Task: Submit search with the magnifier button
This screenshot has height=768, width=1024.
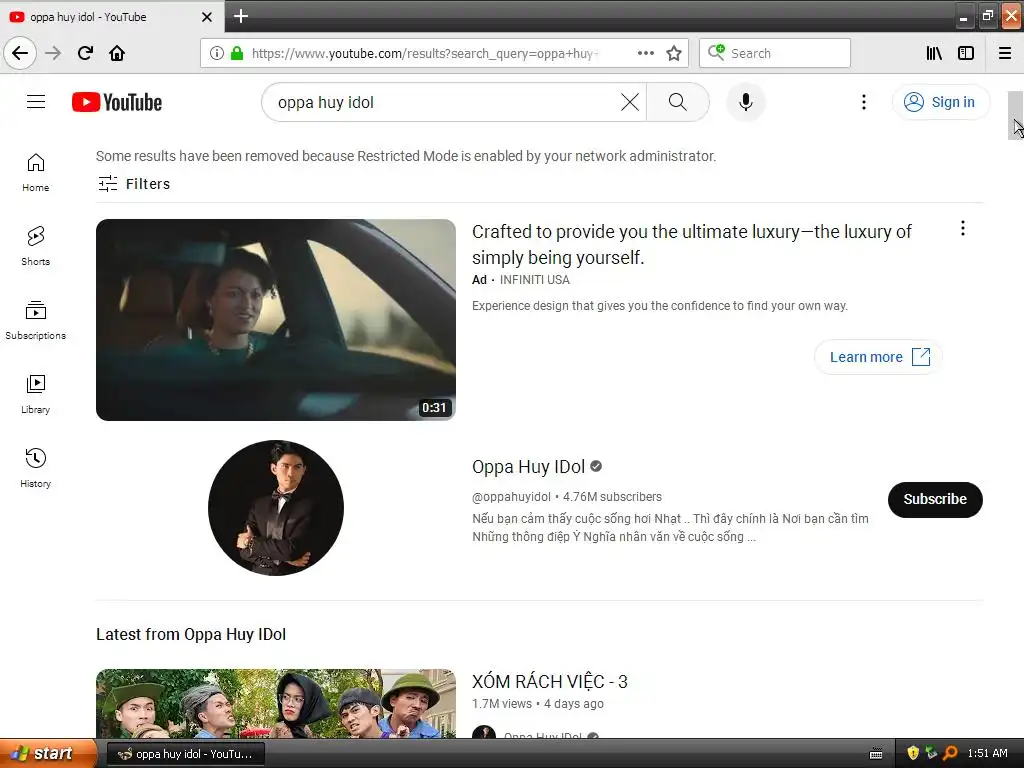Action: (678, 102)
